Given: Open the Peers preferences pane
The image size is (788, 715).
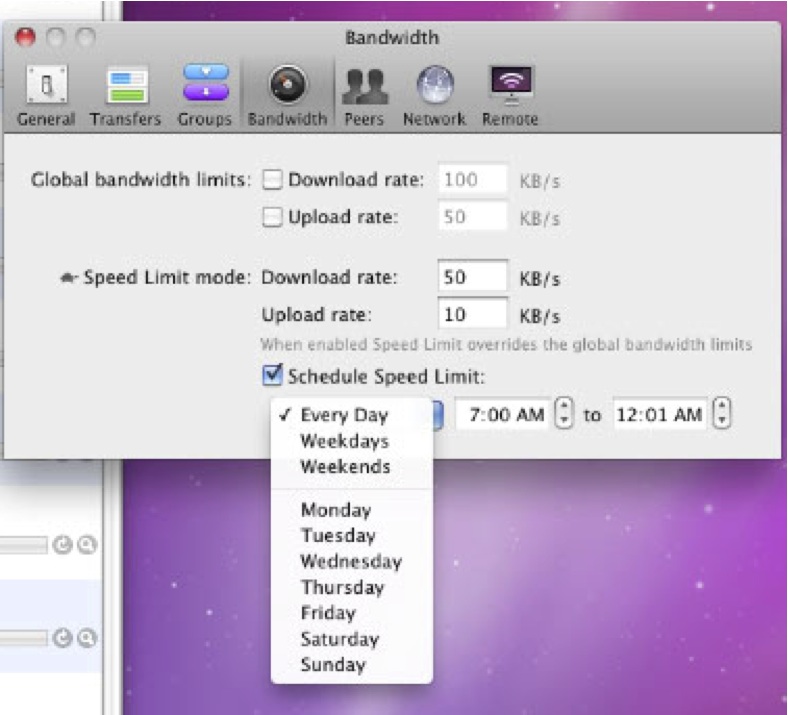Looking at the screenshot, I should click(x=364, y=95).
